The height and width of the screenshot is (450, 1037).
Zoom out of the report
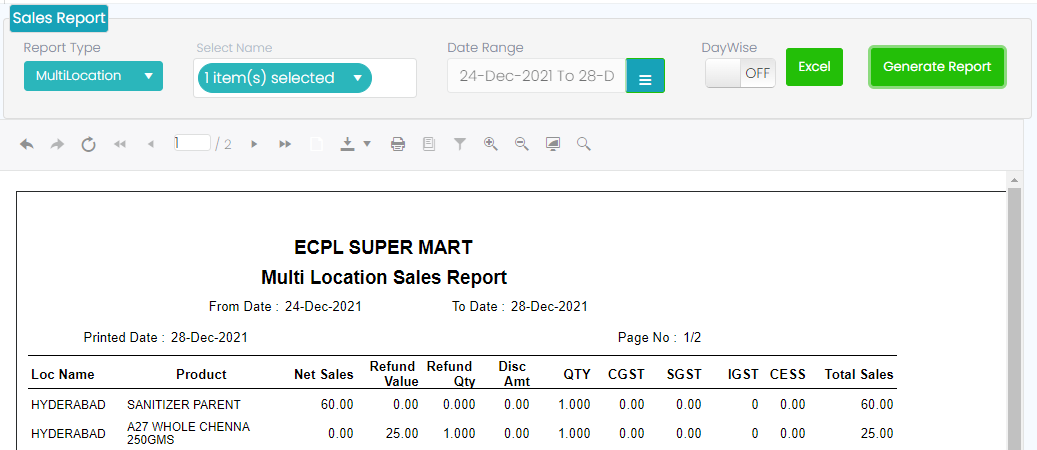point(521,144)
